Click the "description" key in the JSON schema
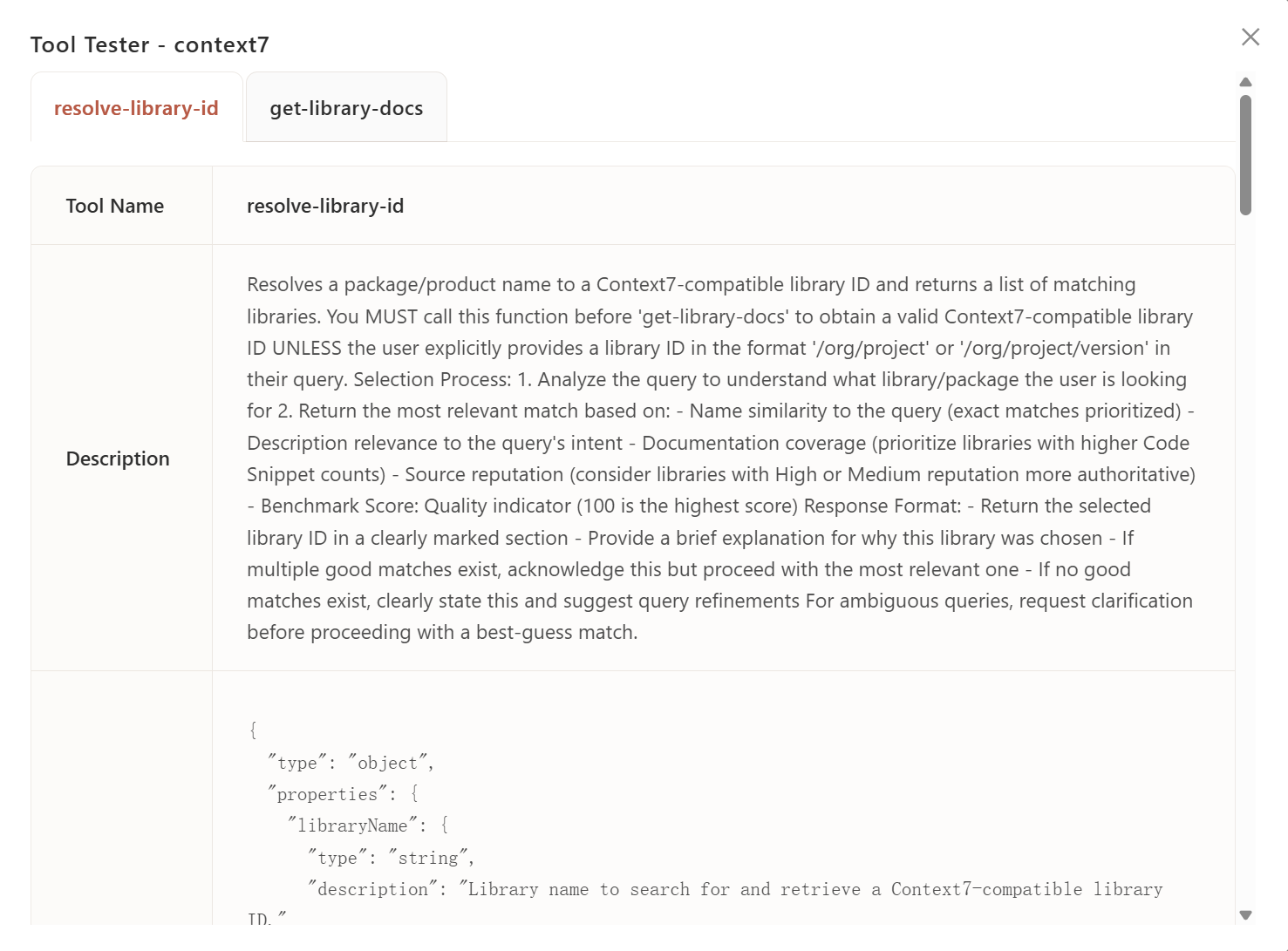The height and width of the screenshot is (951, 1288). tap(372, 889)
